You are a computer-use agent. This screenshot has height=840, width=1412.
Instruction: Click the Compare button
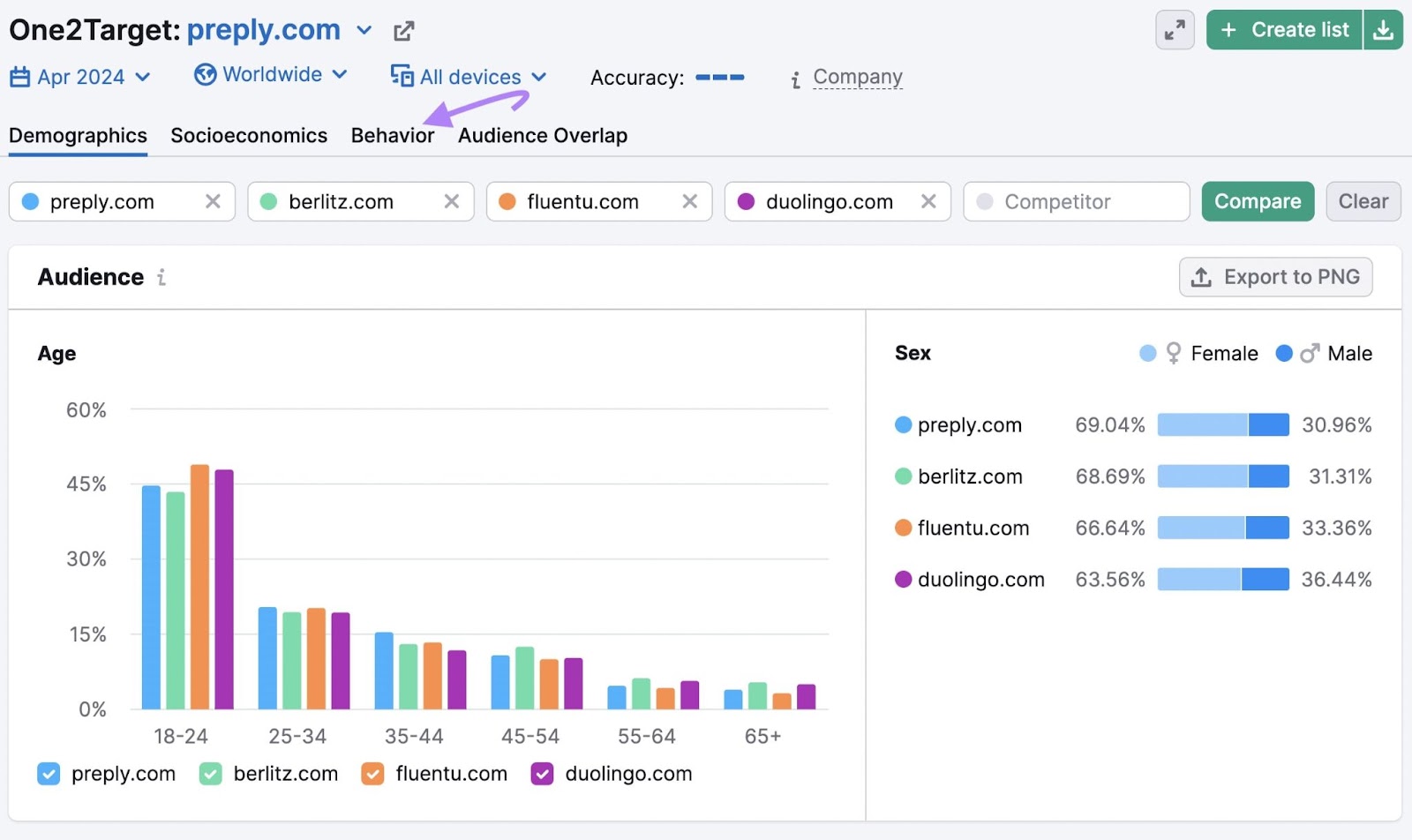click(1257, 201)
